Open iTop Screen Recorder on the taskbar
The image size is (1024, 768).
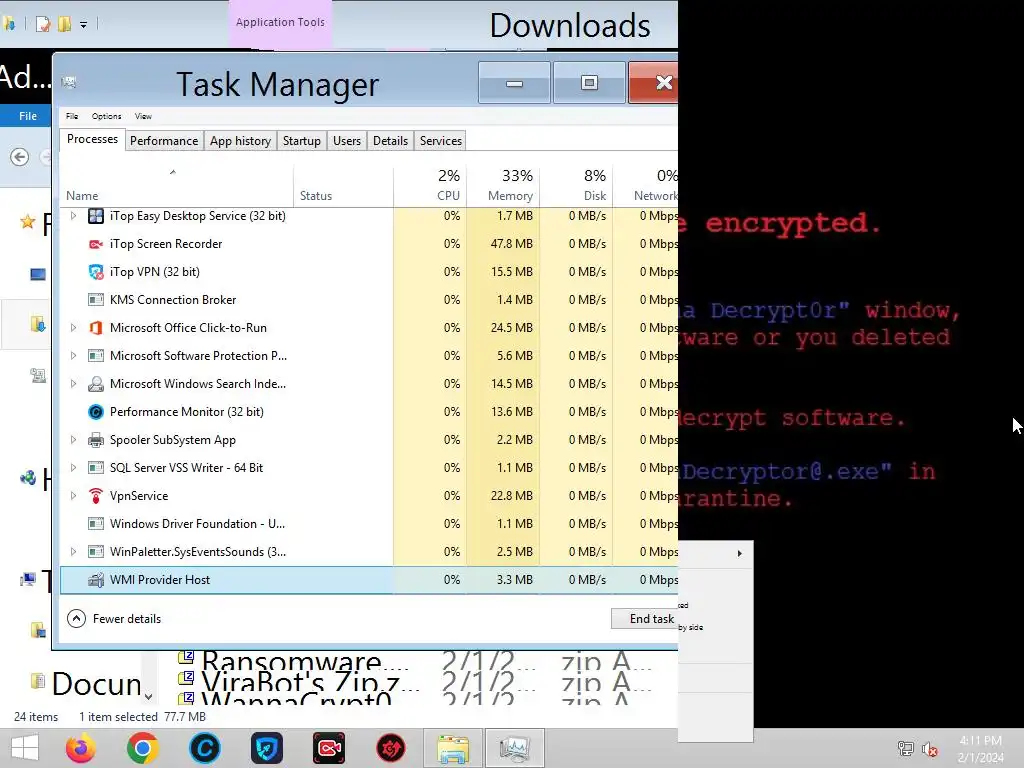click(328, 748)
